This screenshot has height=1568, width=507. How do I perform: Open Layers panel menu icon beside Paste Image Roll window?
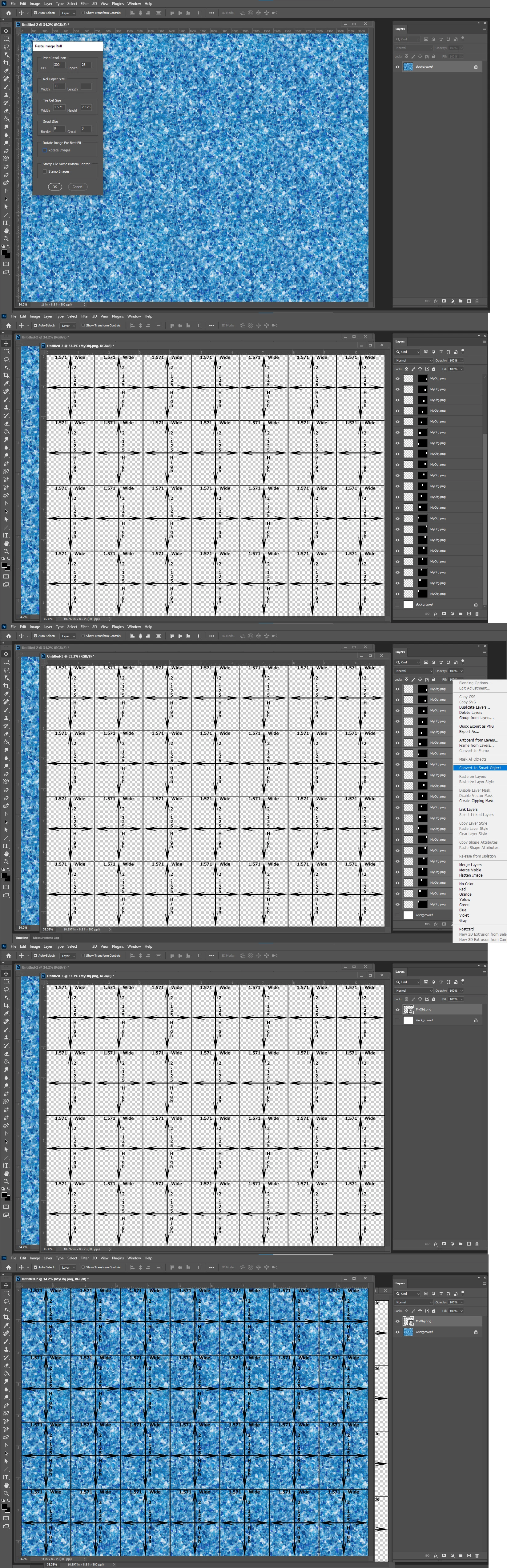(484, 29)
